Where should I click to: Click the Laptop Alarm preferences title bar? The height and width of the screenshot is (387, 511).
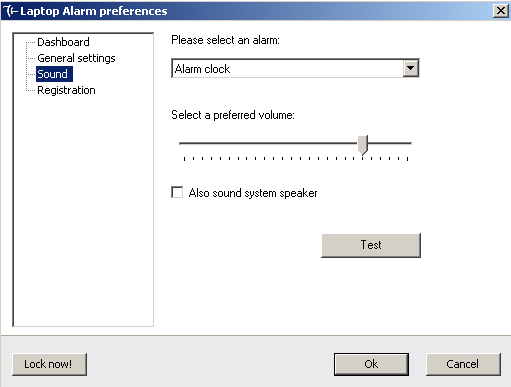(255, 11)
